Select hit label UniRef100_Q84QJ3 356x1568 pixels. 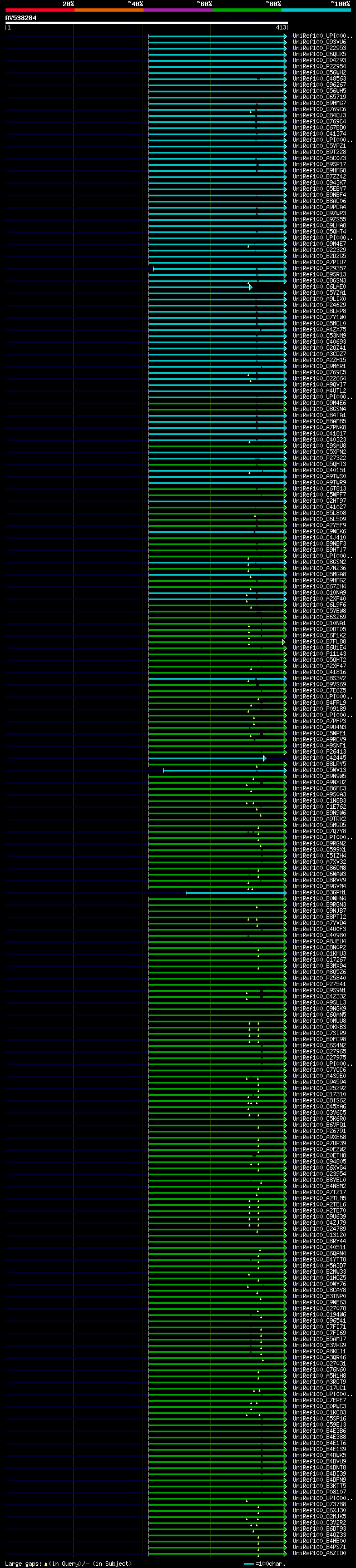point(319,116)
